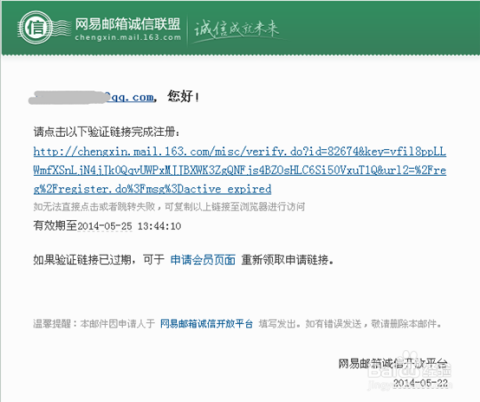Click the 2014-05-22 signature date

(420, 383)
